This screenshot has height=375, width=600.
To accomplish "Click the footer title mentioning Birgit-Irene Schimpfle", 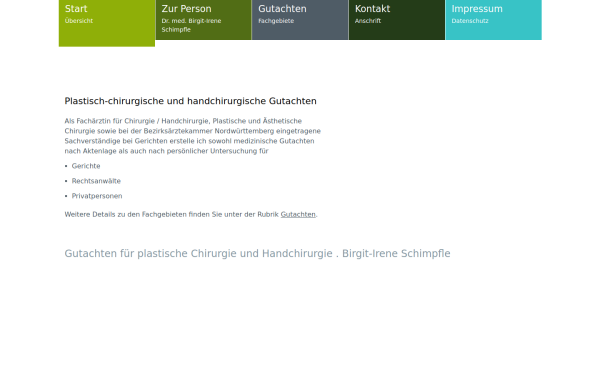I will click(258, 253).
